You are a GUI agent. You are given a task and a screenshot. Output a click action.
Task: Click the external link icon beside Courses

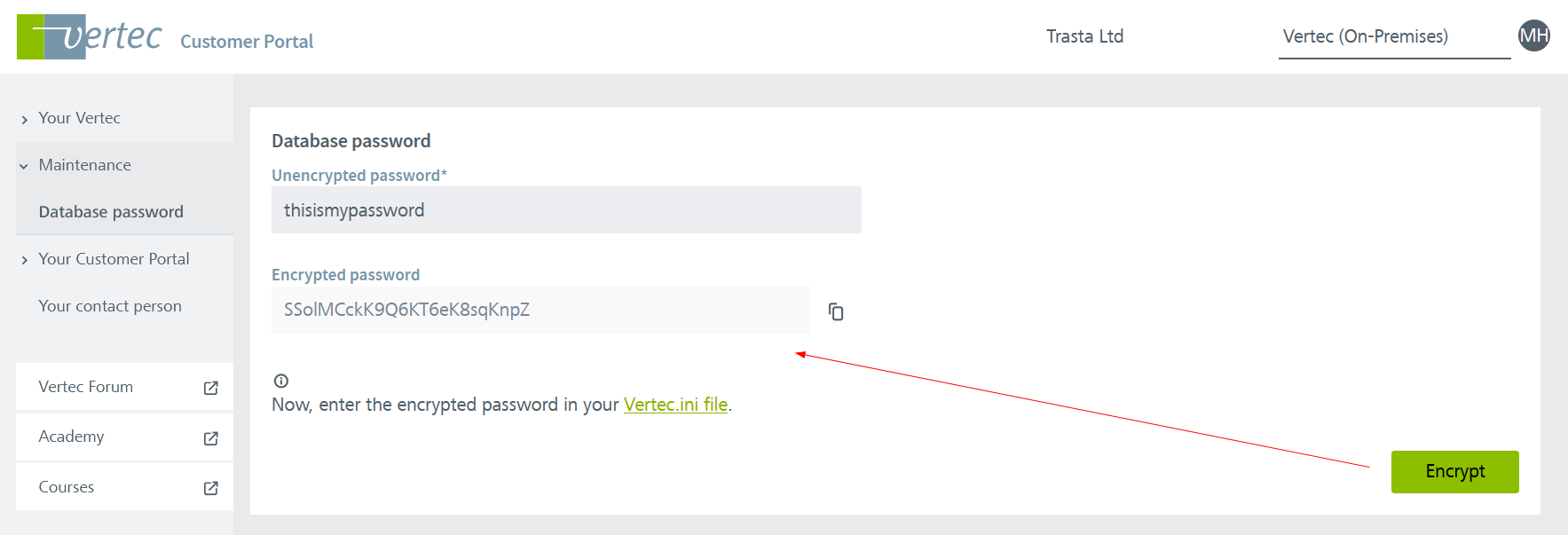(x=211, y=488)
